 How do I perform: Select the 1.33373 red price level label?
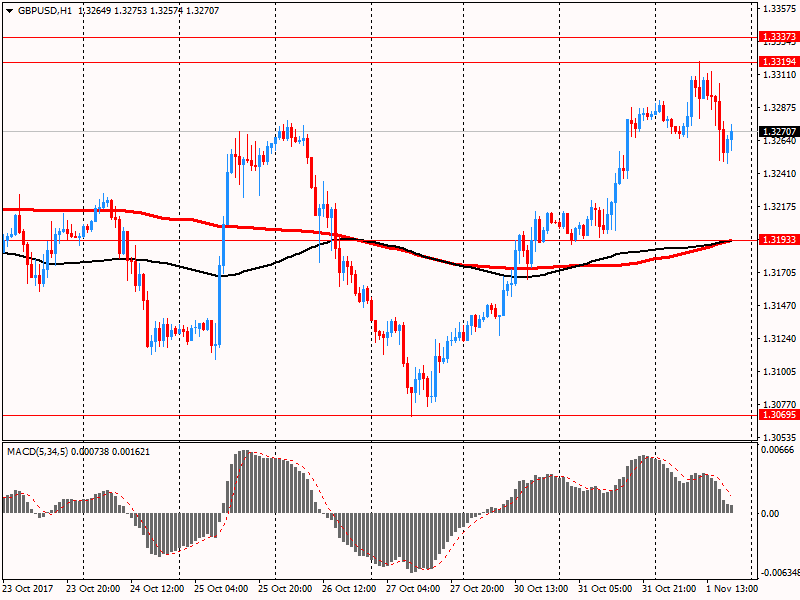pos(779,37)
